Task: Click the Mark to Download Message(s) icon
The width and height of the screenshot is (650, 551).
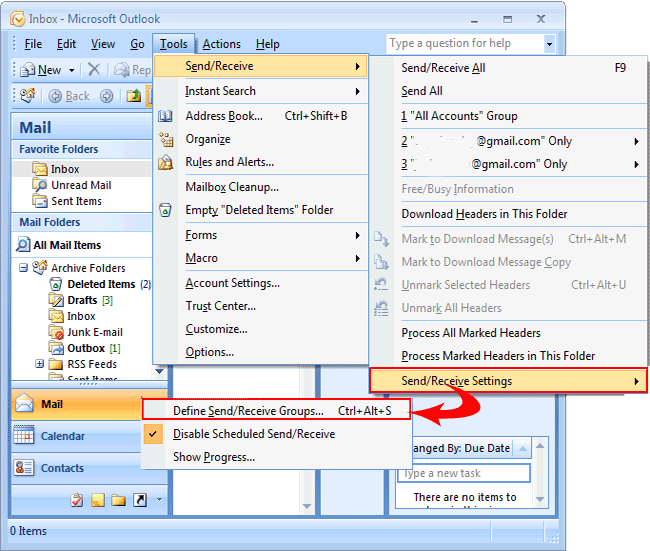Action: 381,239
